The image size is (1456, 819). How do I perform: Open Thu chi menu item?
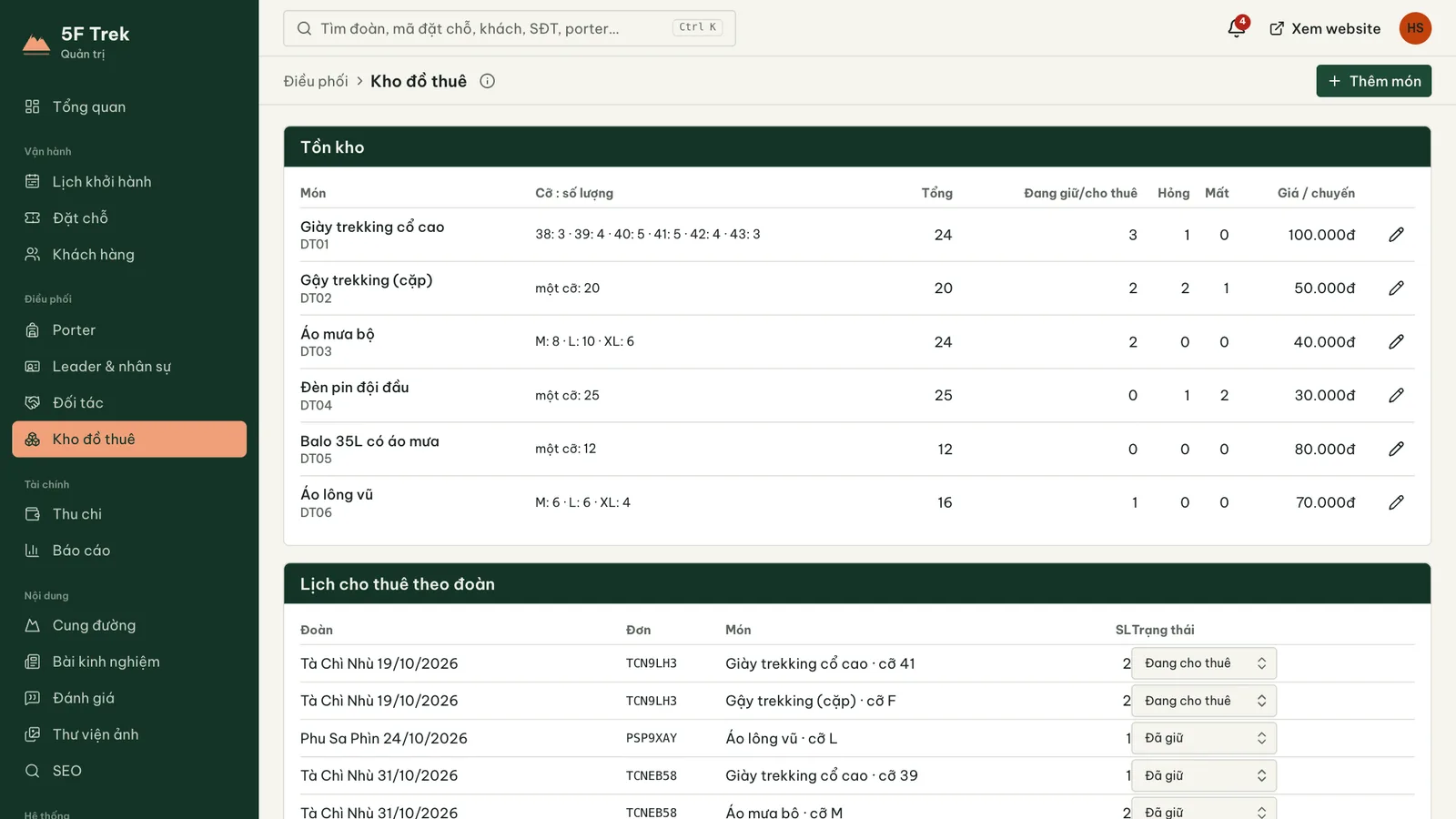129,514
